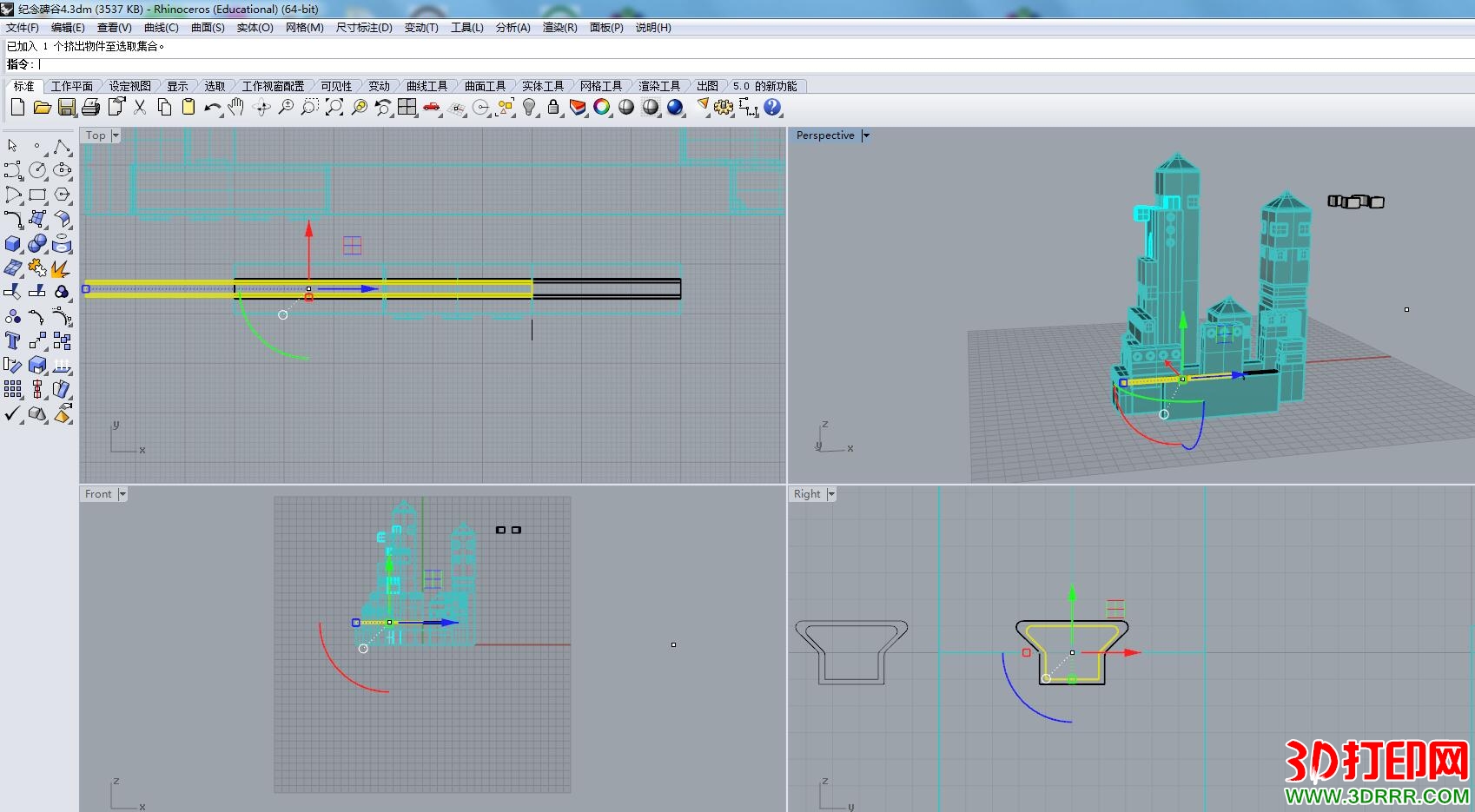Select the Rectangle tool in the left toolbar

[37, 195]
